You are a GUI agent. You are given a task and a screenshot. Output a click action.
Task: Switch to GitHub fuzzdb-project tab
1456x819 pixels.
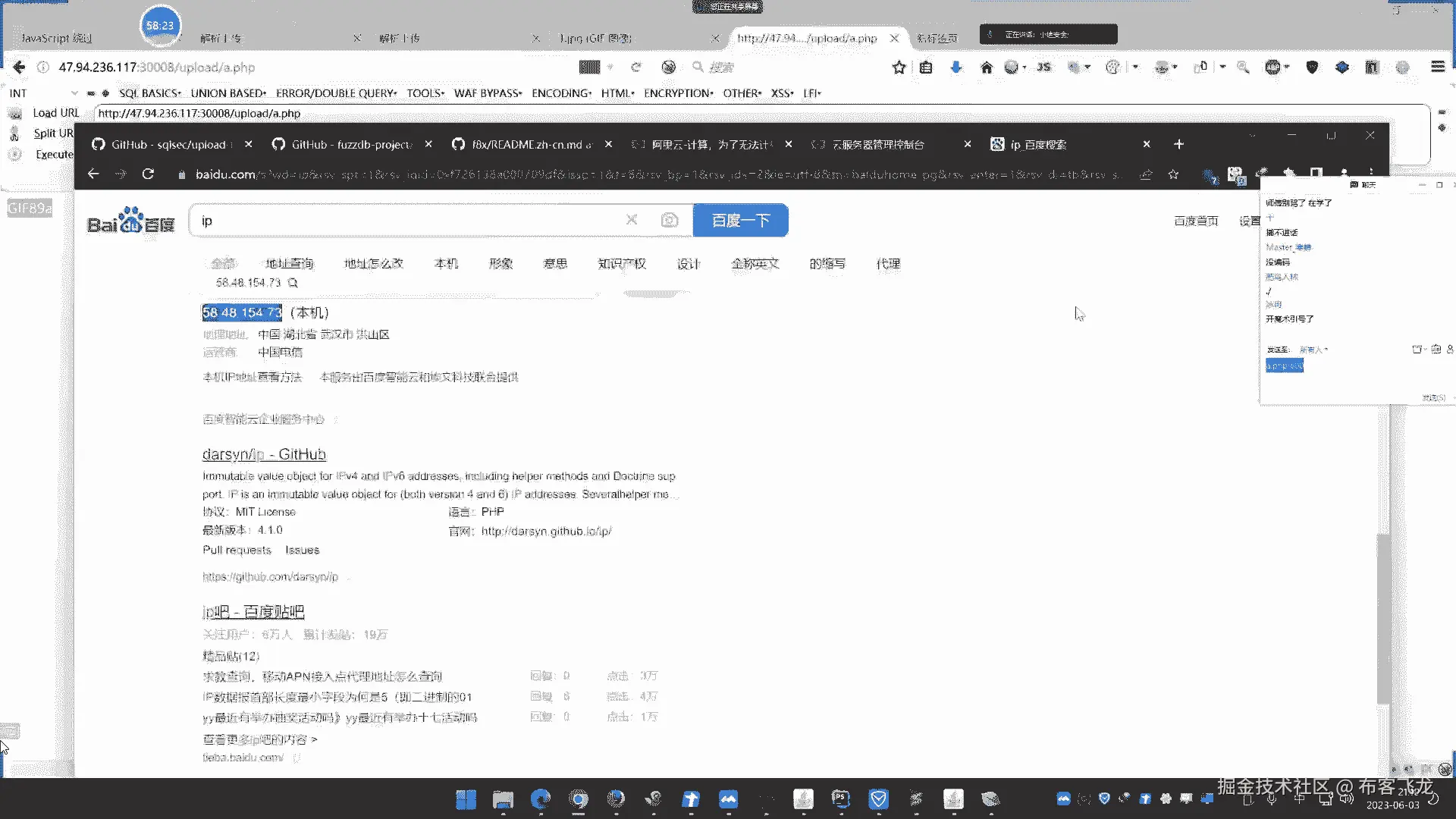point(351,144)
